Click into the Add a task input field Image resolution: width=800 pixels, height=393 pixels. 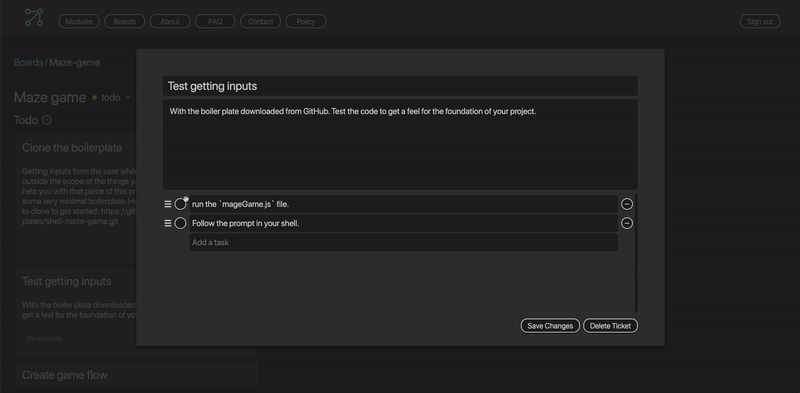(x=404, y=242)
